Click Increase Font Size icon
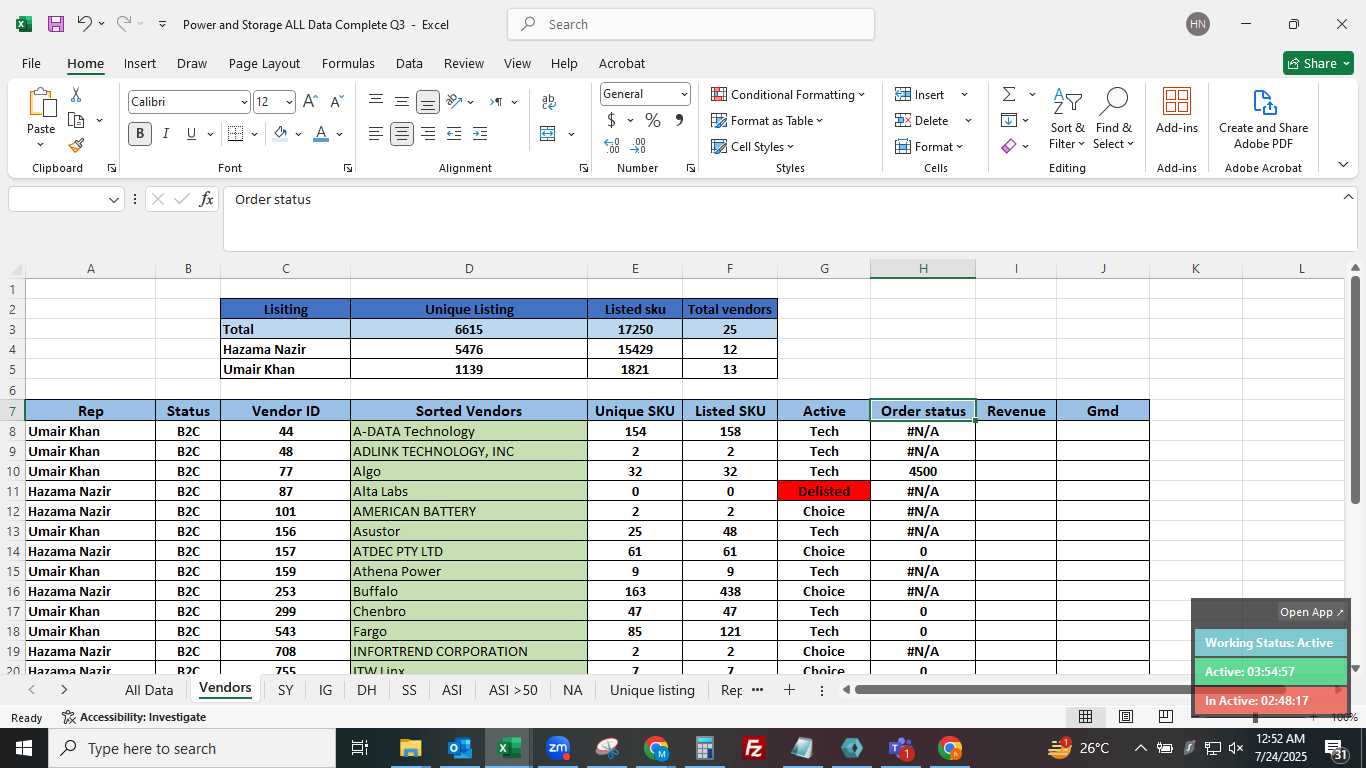 coord(310,102)
